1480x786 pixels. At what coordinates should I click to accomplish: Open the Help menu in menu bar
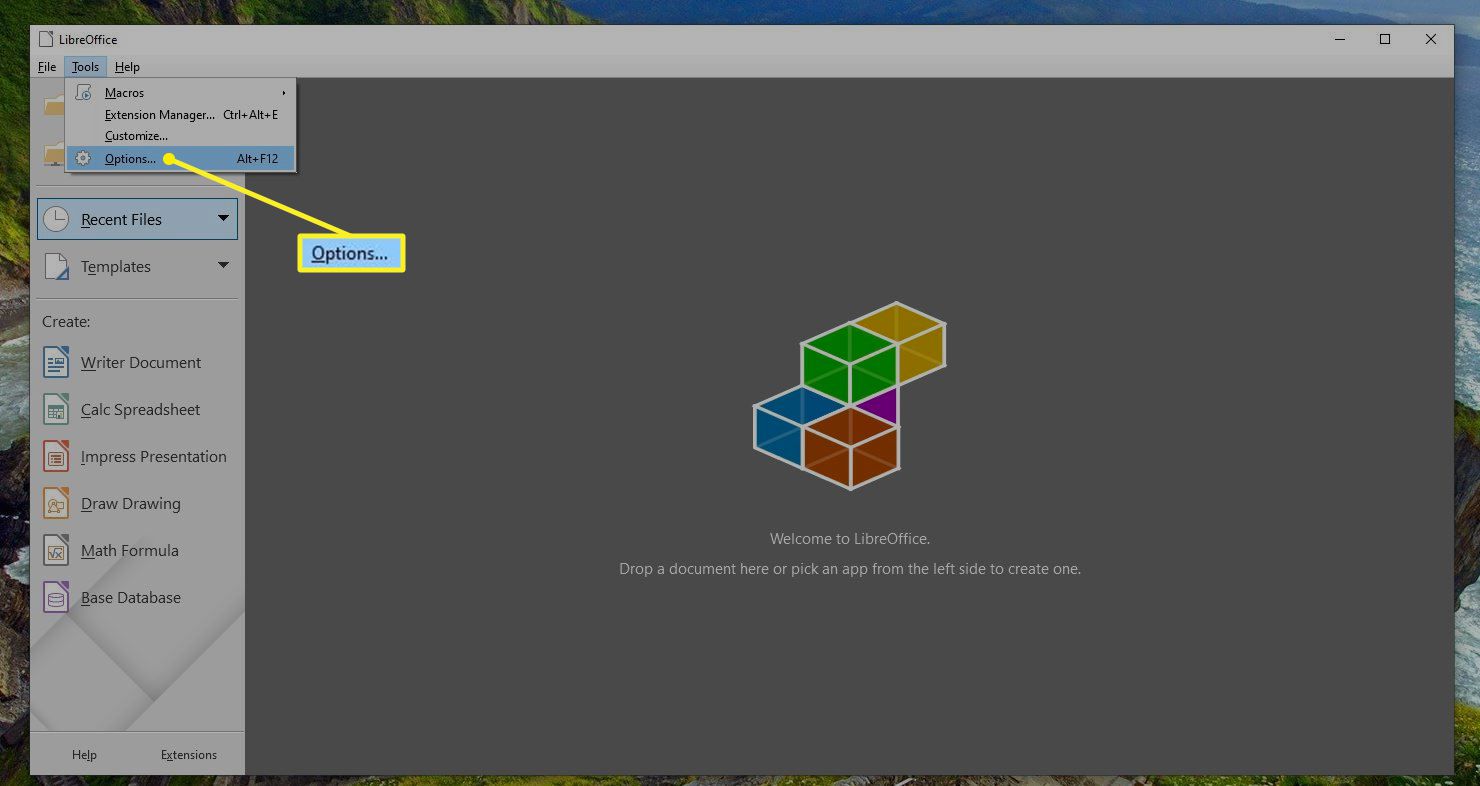(127, 67)
